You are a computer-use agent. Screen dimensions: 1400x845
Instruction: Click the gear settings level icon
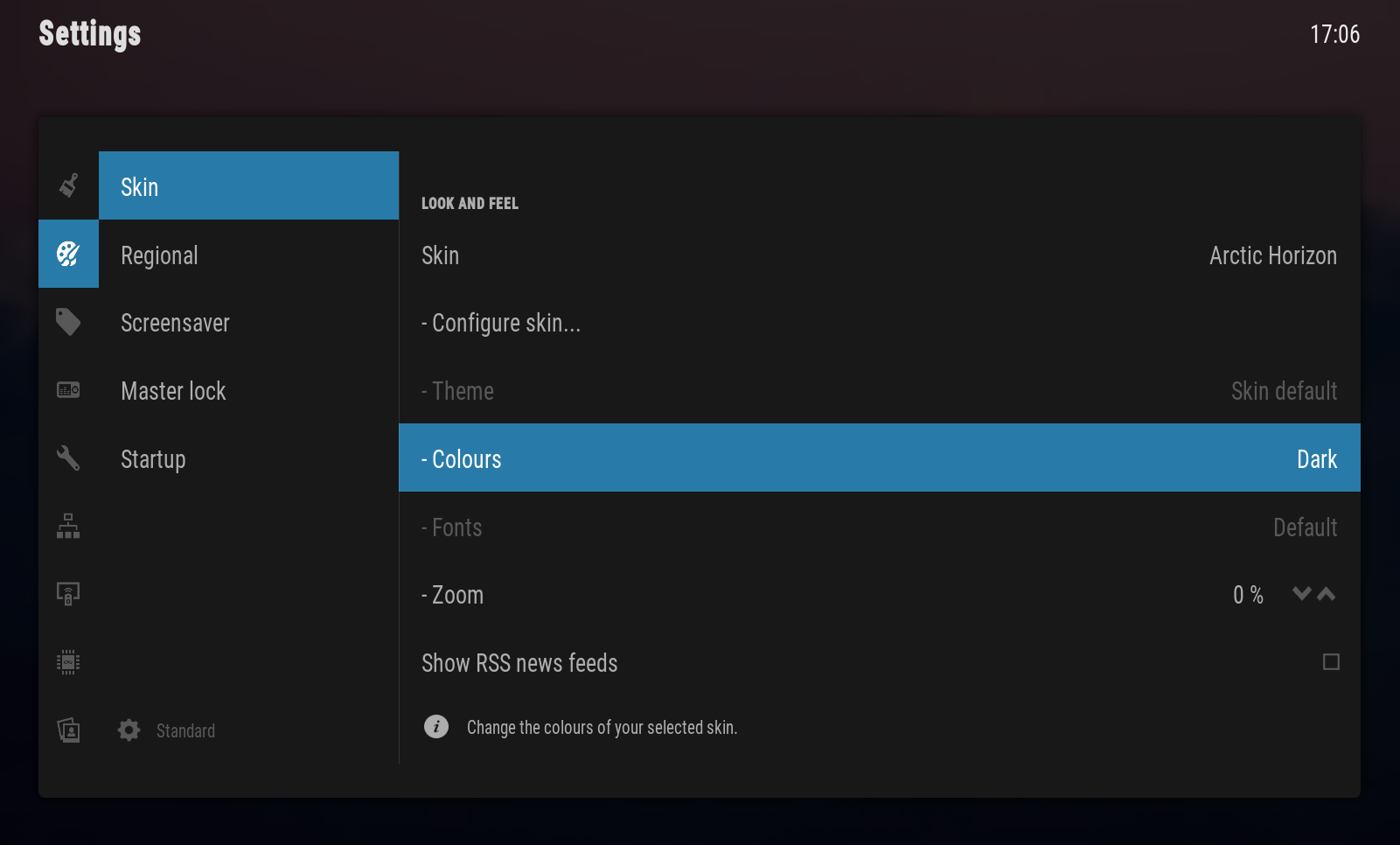[x=129, y=730]
